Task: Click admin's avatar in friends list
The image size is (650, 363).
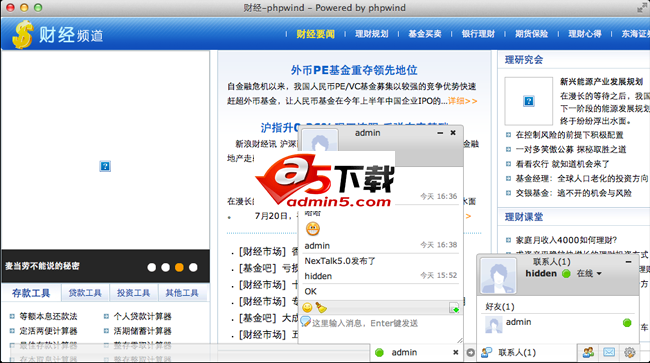Action: coord(494,324)
